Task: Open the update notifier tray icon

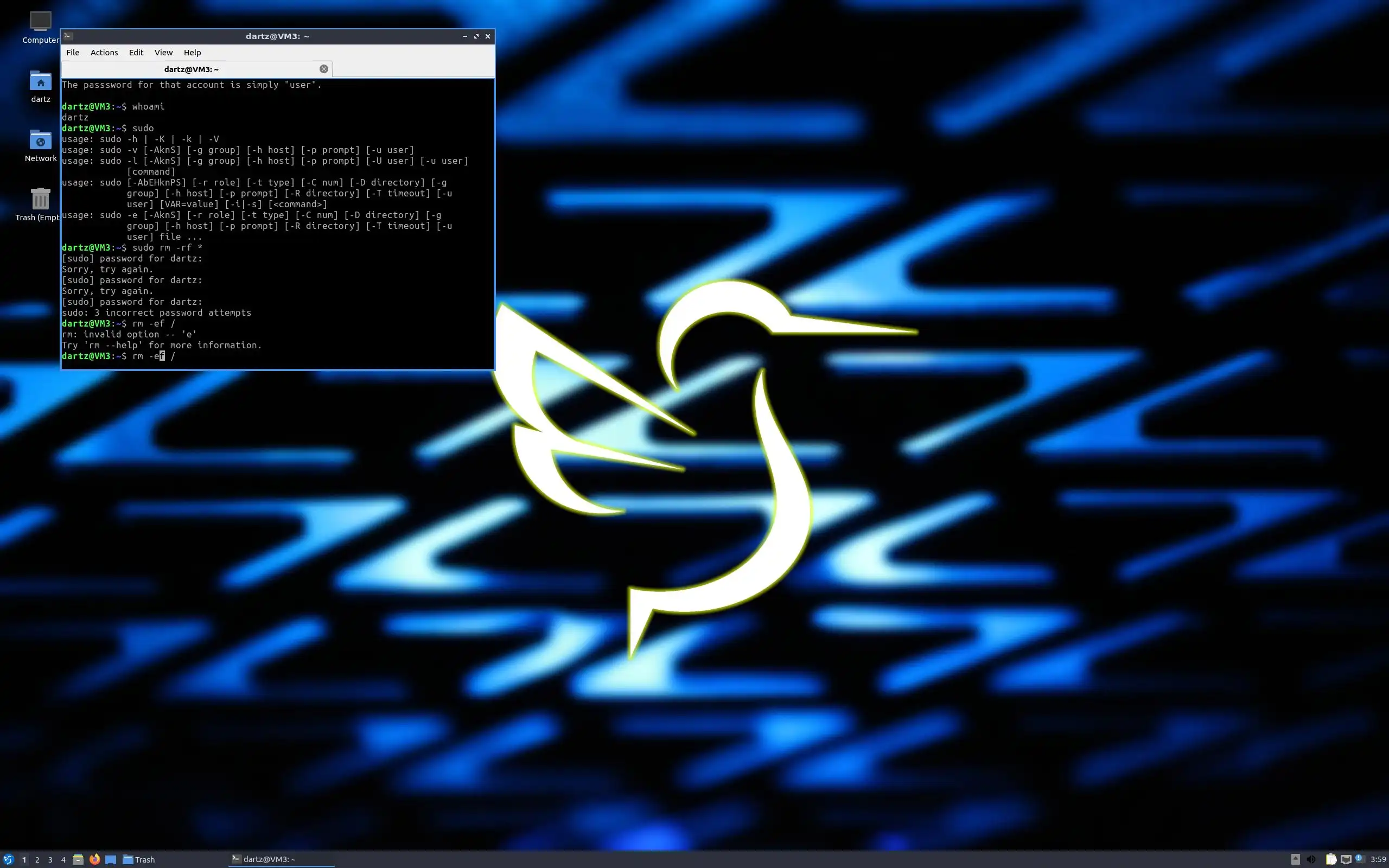Action: click(x=1360, y=859)
